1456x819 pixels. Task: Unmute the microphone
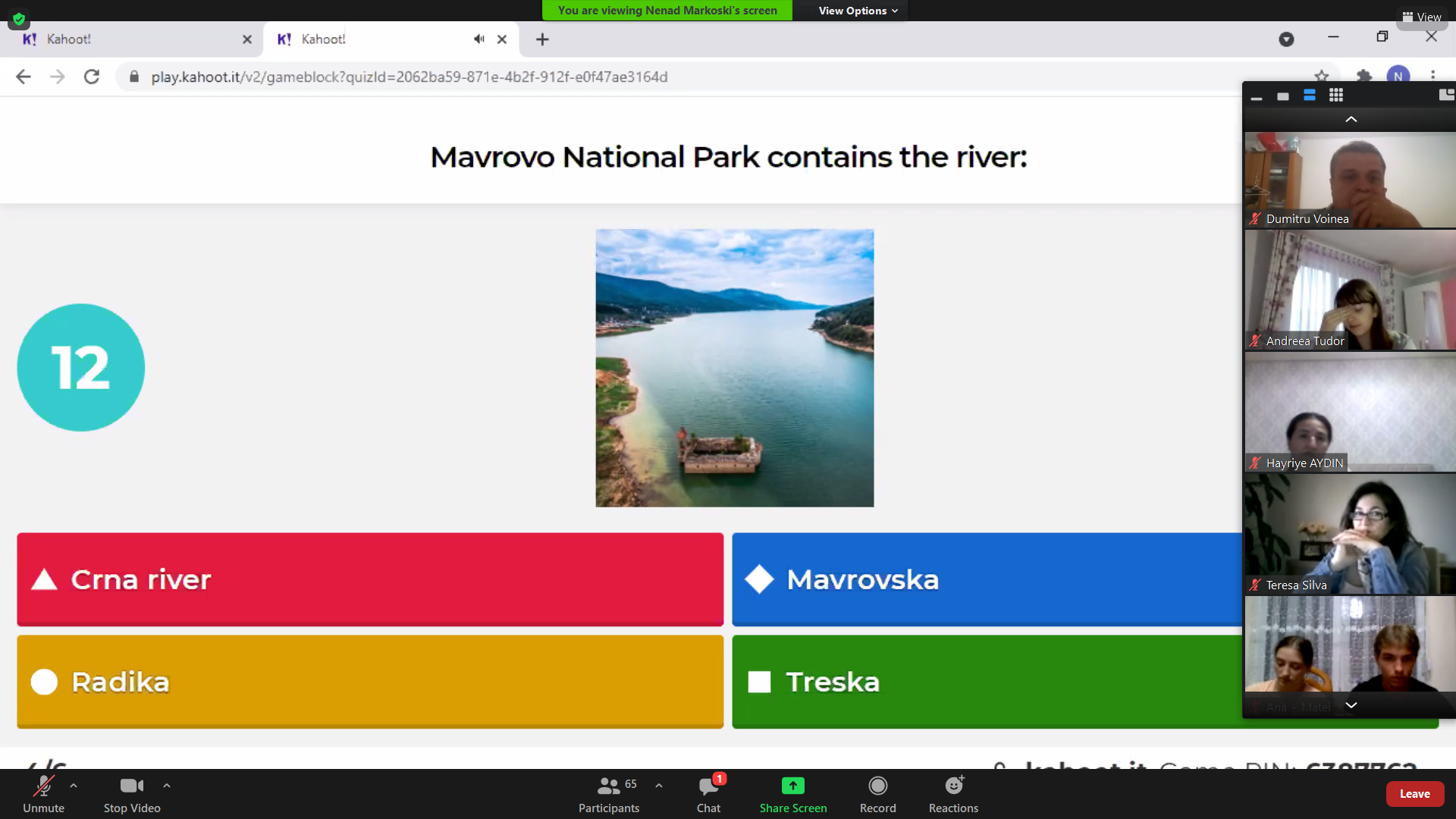tap(43, 787)
